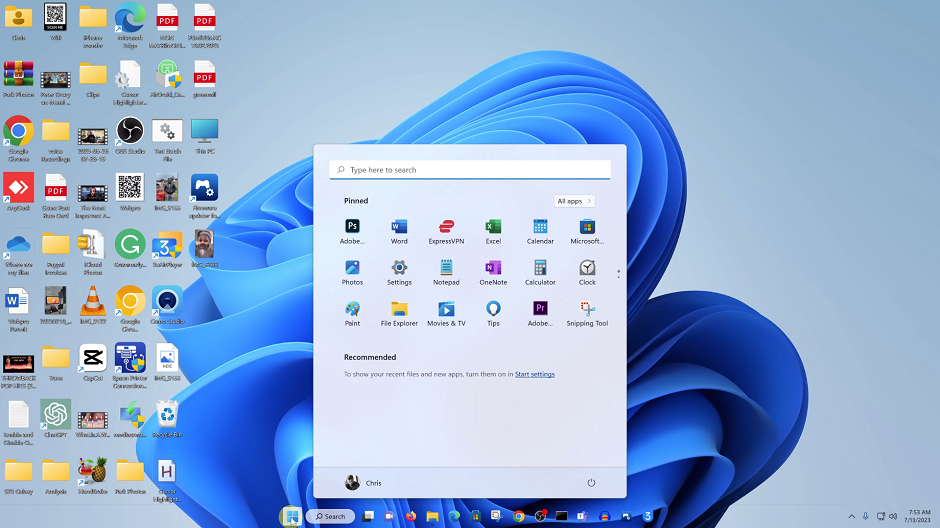
Task: Show hidden icons in the system tray
Action: pyautogui.click(x=852, y=516)
